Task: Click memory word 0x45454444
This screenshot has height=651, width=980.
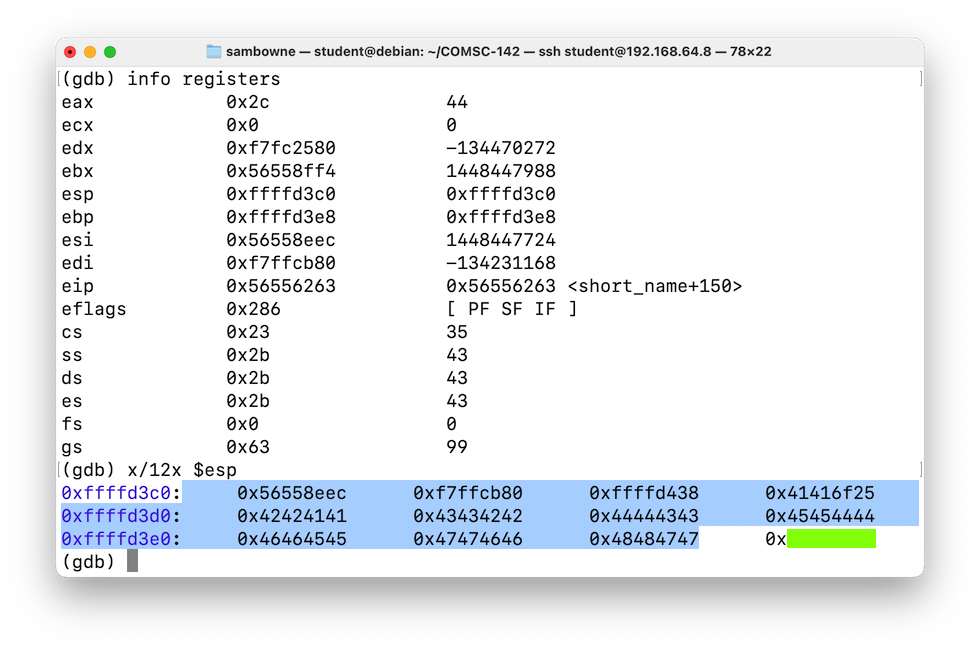Action: click(819, 516)
